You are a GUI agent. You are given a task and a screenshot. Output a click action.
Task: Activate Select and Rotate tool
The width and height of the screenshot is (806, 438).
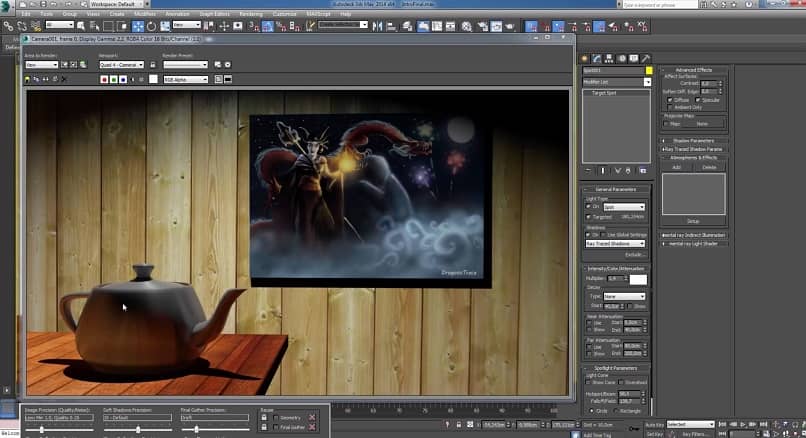tap(151, 26)
